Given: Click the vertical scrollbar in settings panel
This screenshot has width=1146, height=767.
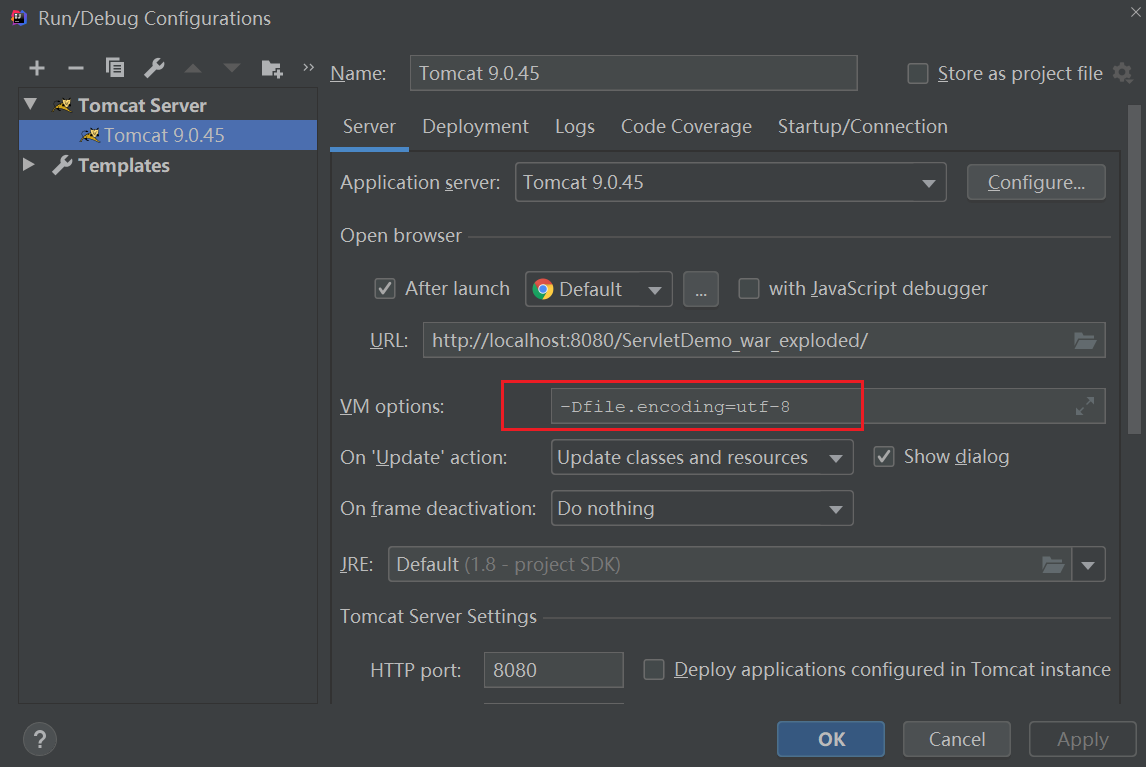Looking at the screenshot, I should [1134, 270].
